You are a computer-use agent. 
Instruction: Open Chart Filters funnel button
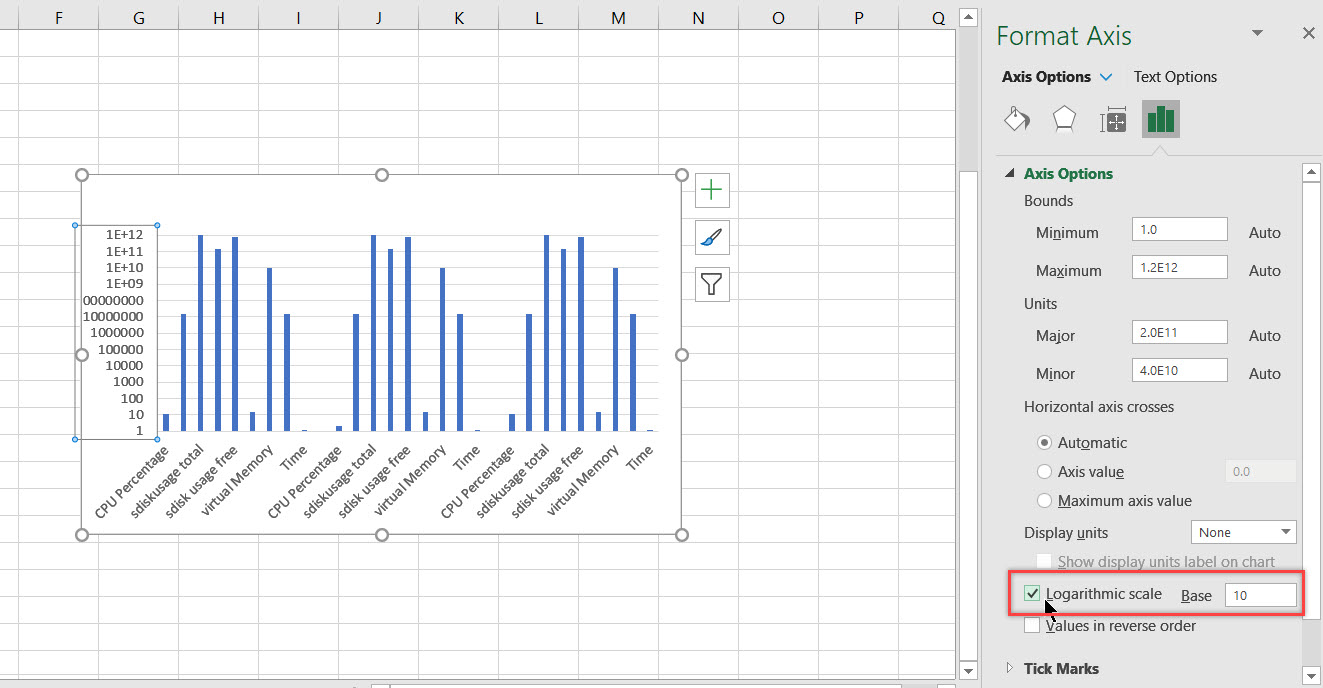click(711, 284)
